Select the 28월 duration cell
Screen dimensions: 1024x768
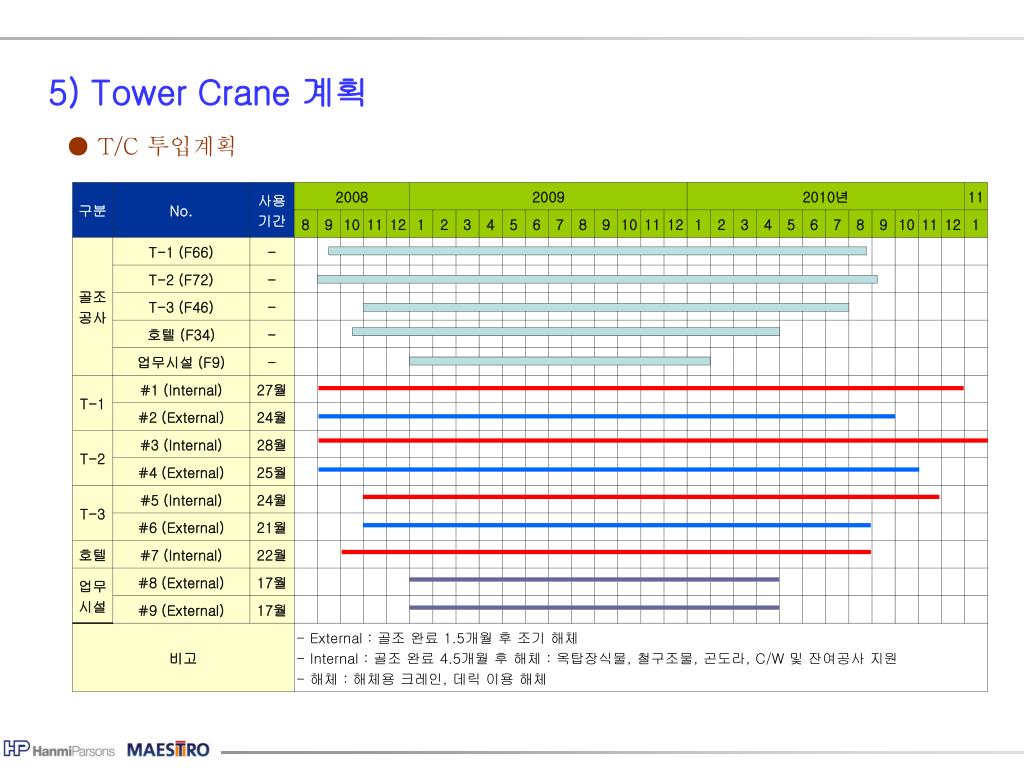(x=272, y=445)
